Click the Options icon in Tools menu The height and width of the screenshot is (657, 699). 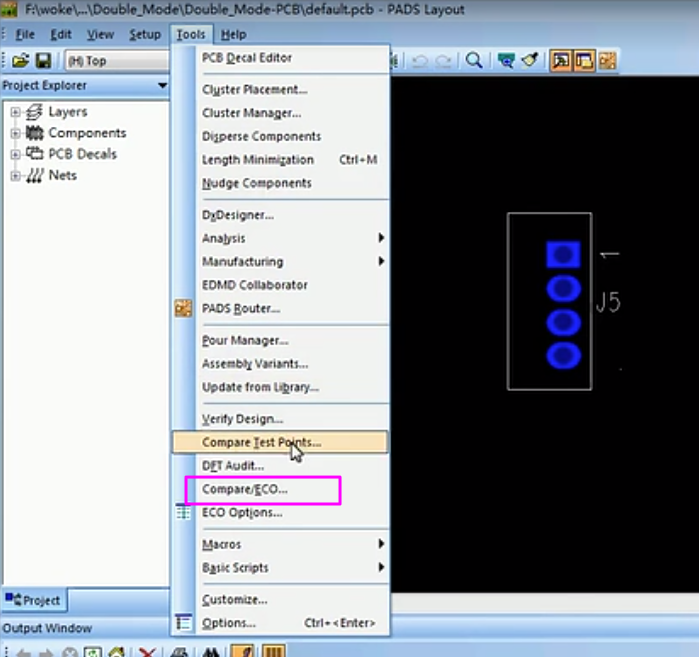tap(183, 623)
